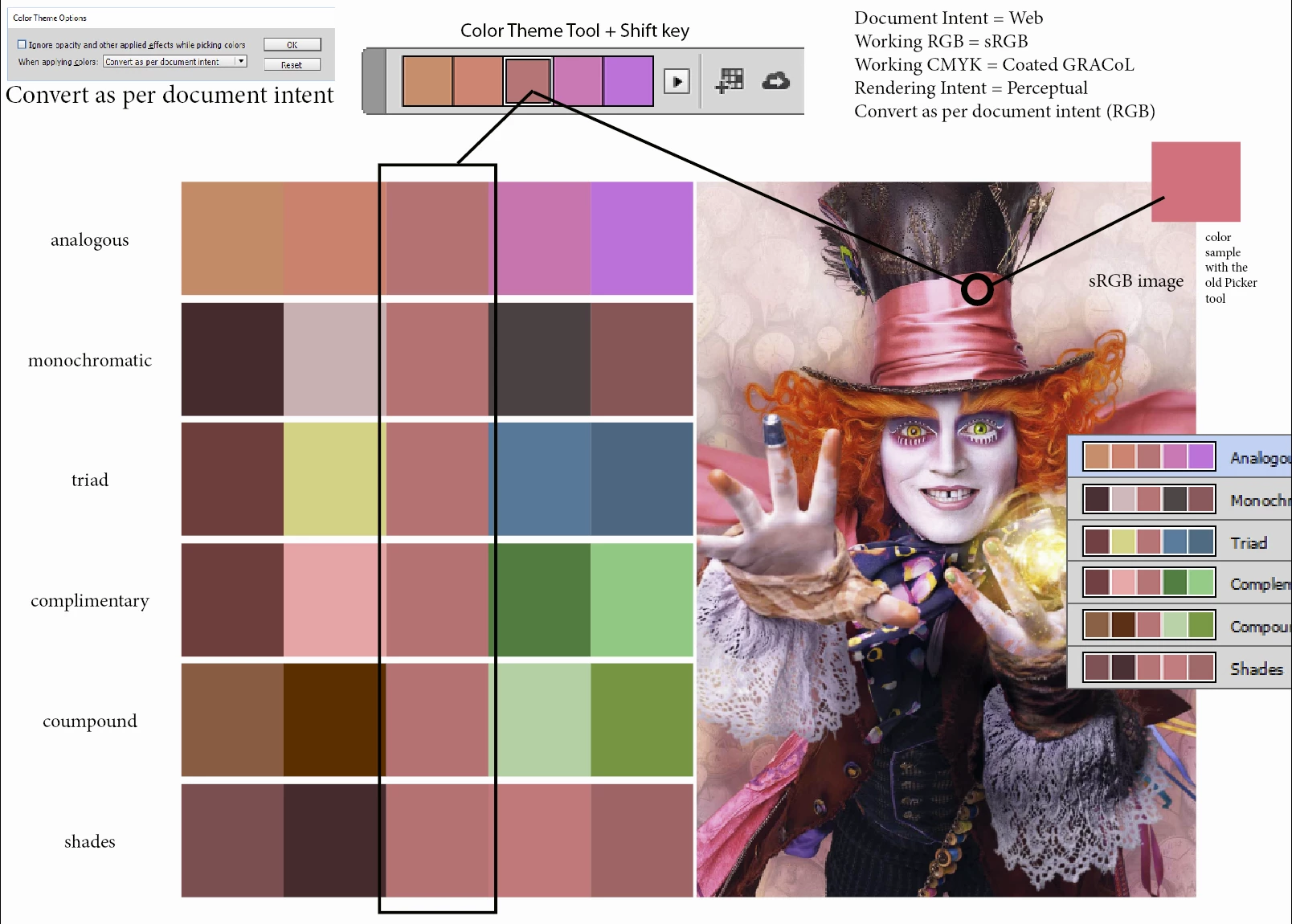Select the salmon second swatch in Color Theme toolbar
The width and height of the screenshot is (1292, 924).
click(x=478, y=81)
